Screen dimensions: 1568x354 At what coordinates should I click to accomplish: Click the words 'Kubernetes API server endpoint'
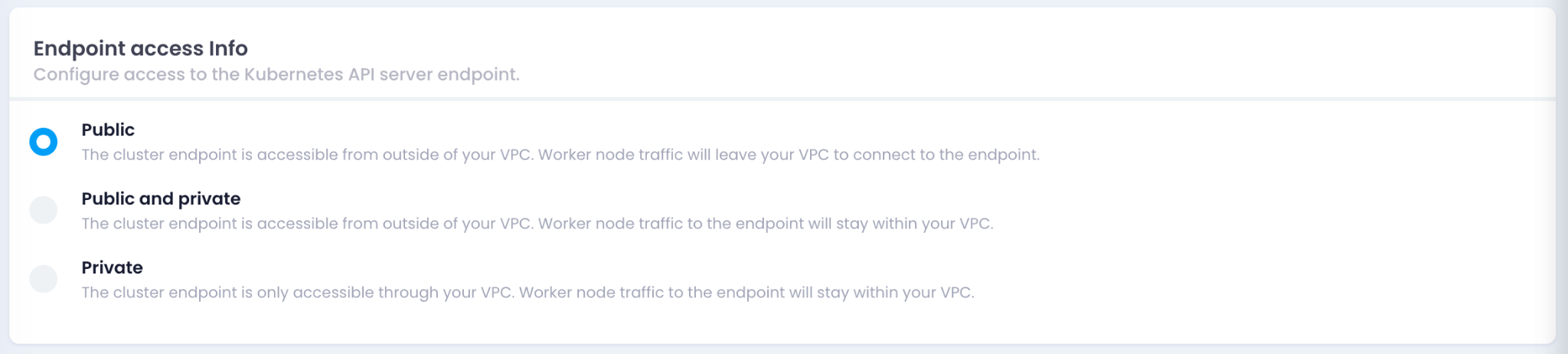[x=381, y=74]
